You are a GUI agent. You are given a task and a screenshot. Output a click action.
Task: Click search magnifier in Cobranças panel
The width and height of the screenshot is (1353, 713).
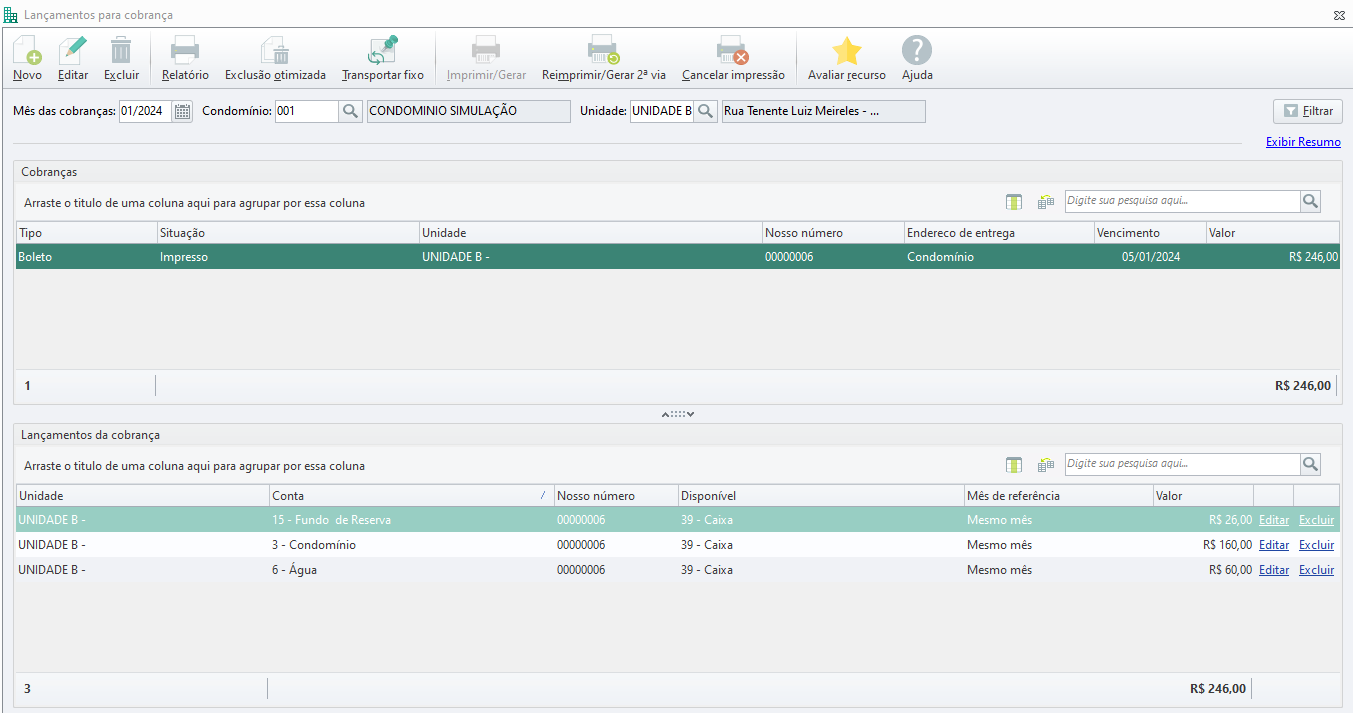tap(1310, 201)
